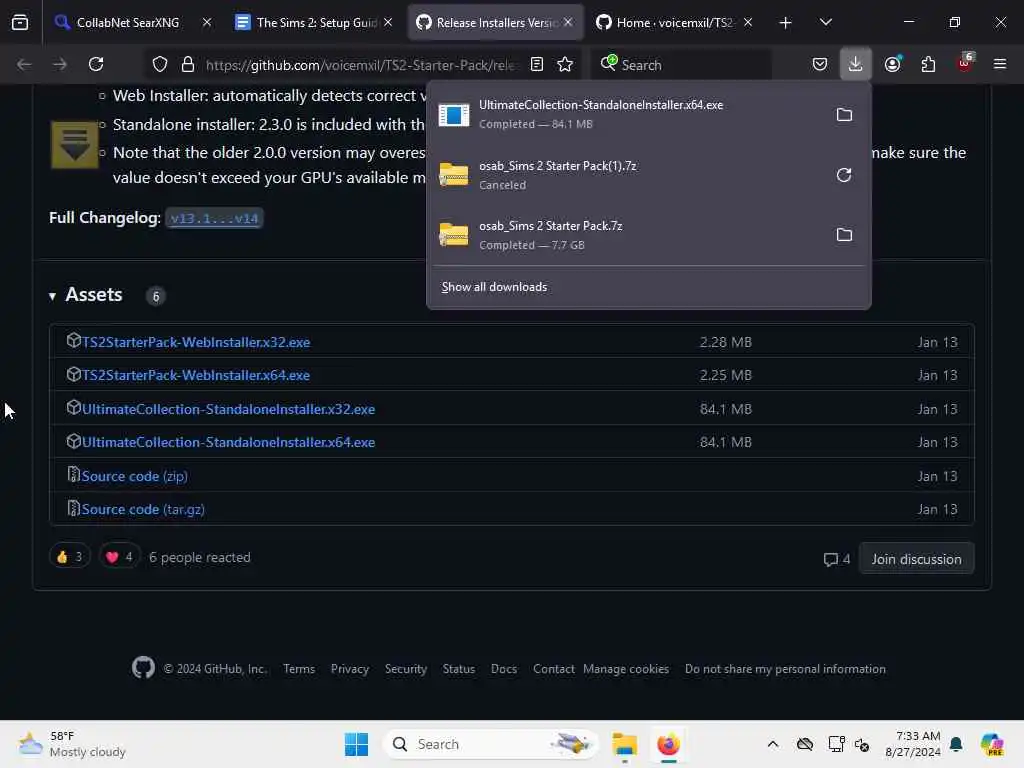Download TS2StarterPack-WebInstaller.x32.exe
The height and width of the screenshot is (768, 1024).
pyautogui.click(x=196, y=342)
